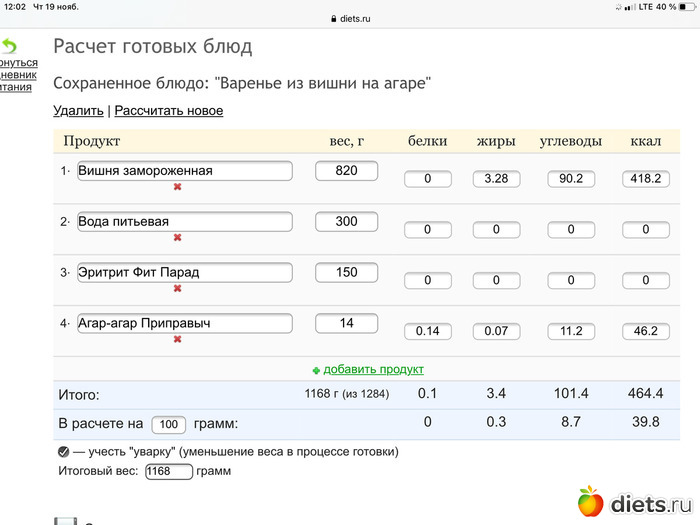Delete the Вода питьевая row
The width and height of the screenshot is (700, 525).
[x=177, y=237]
